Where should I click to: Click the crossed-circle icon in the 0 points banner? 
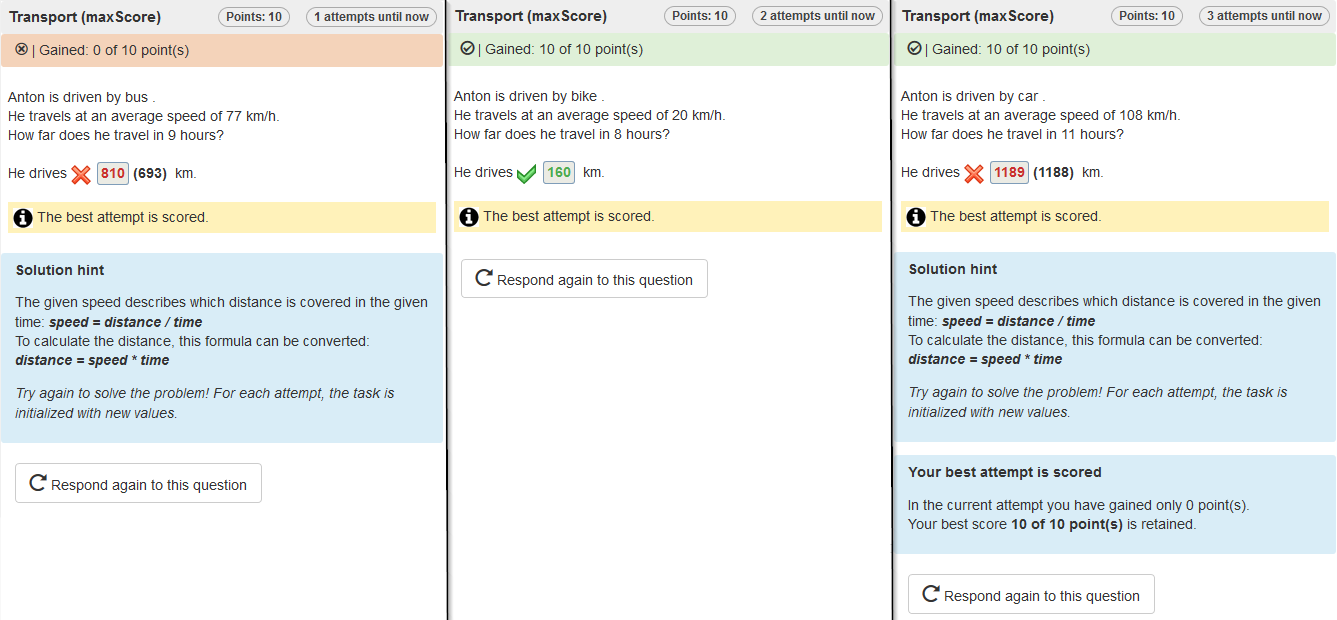tap(21, 50)
